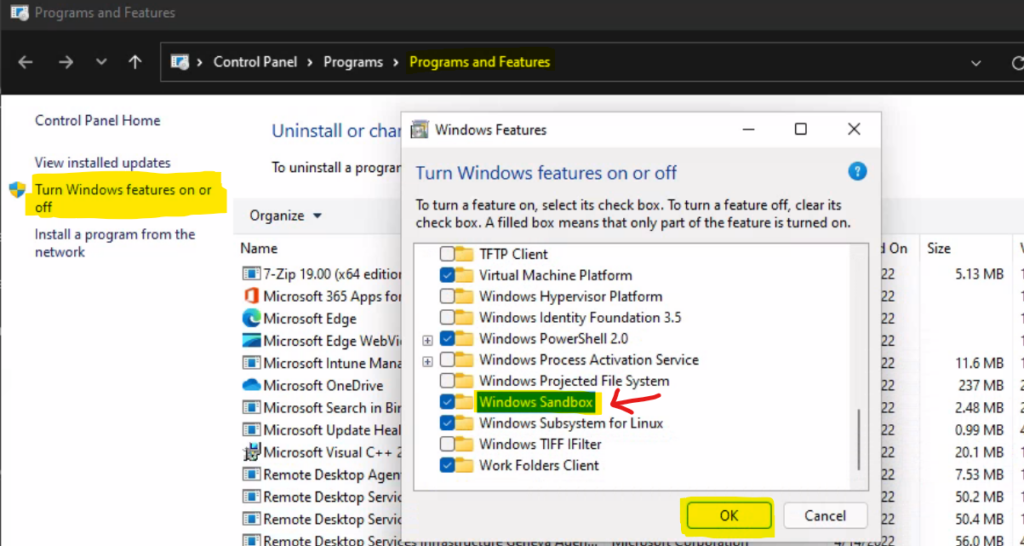Click the Work Folders Client folder icon

(464, 465)
